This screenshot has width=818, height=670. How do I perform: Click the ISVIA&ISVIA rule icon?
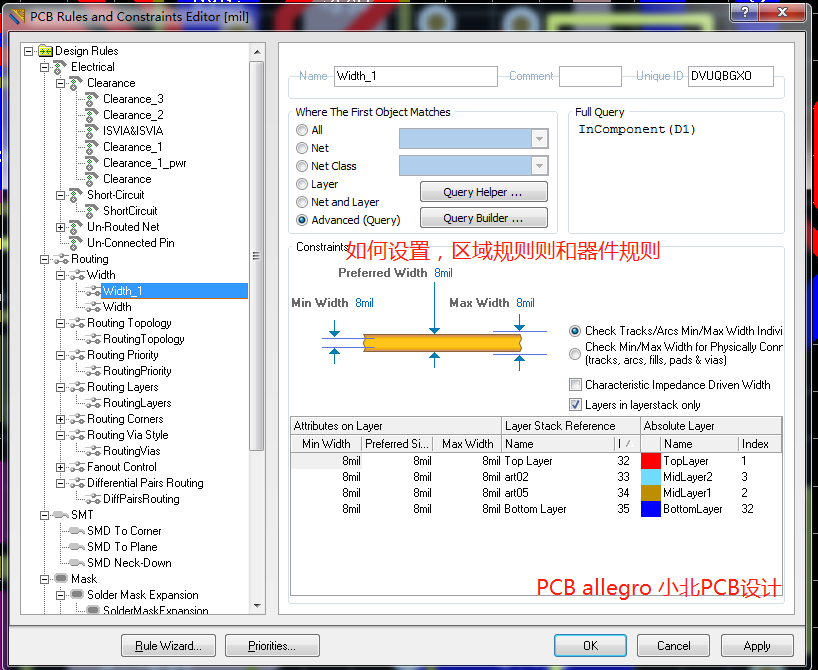92,130
